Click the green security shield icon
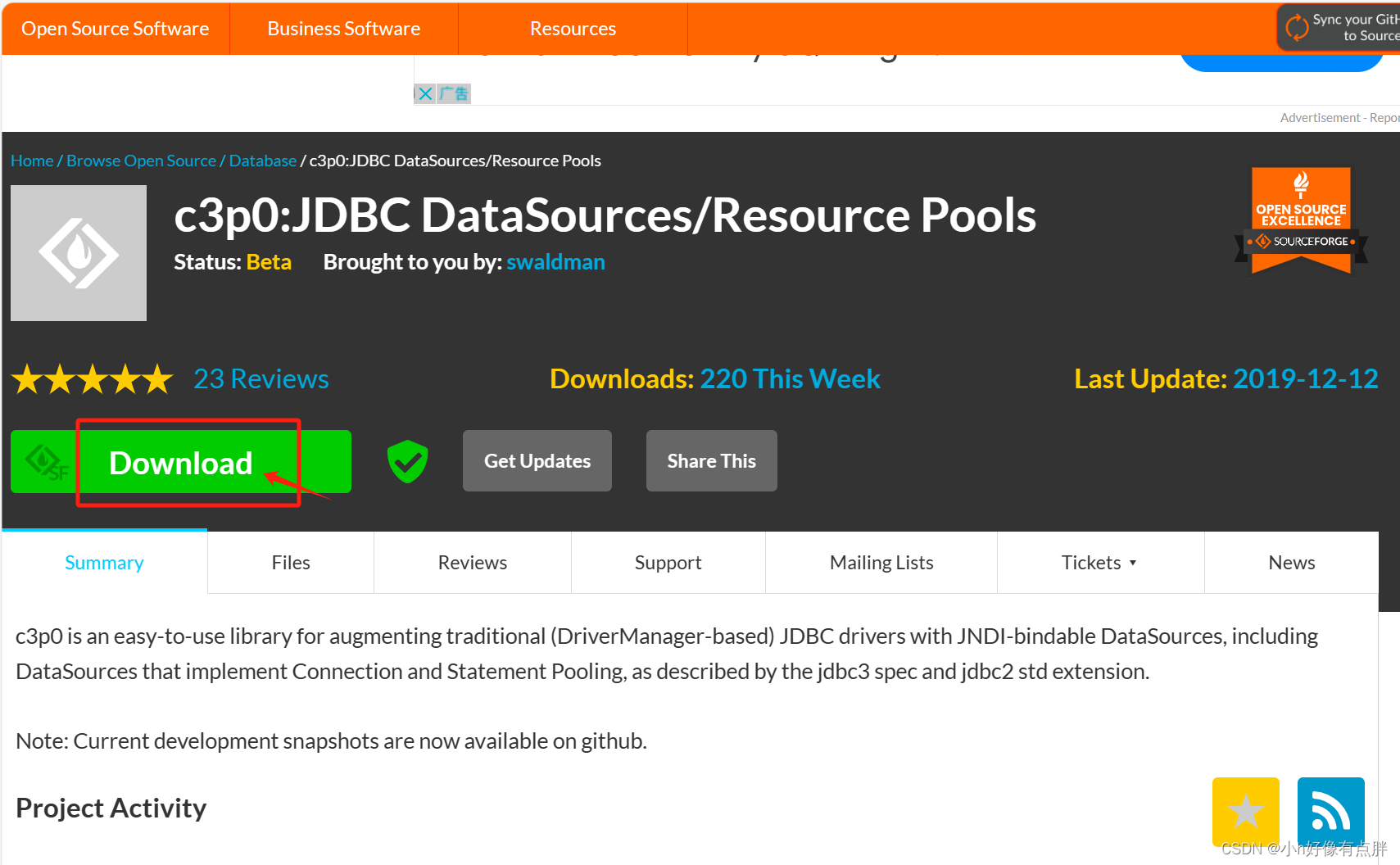The height and width of the screenshot is (865, 1400). (407, 461)
